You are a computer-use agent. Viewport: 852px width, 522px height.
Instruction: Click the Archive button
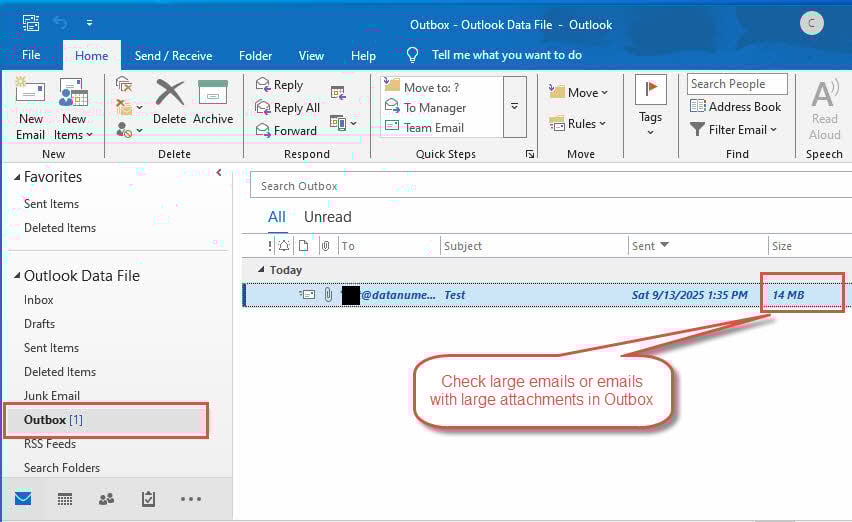pos(213,102)
